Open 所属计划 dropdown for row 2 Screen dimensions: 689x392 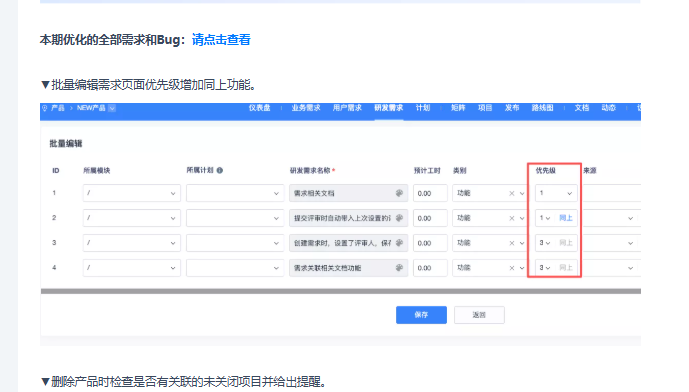pos(235,218)
